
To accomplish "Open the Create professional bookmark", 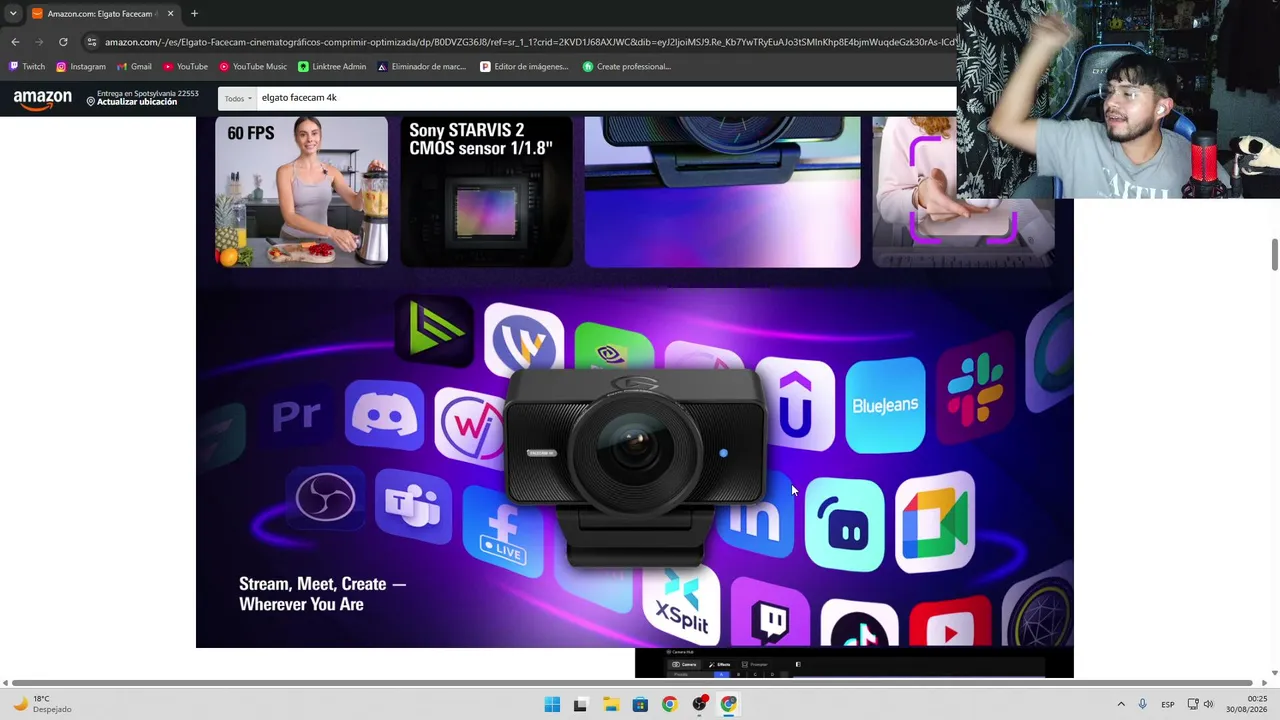I will point(627,67).
